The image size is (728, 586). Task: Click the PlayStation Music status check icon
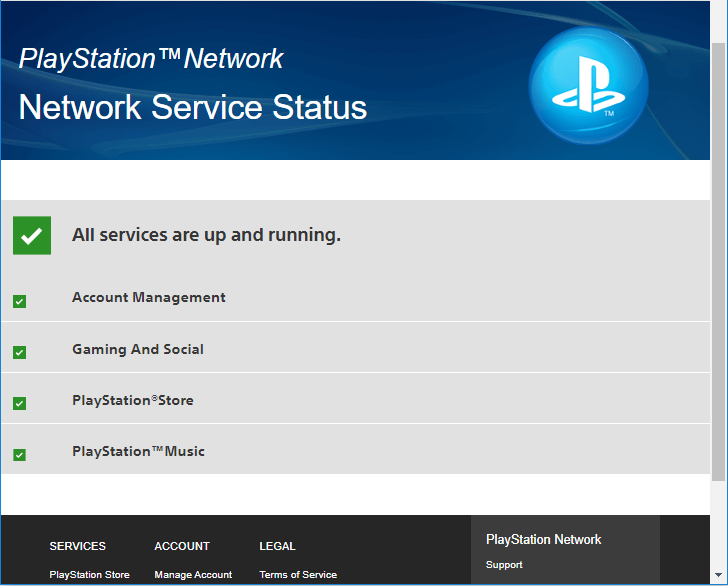(x=20, y=455)
